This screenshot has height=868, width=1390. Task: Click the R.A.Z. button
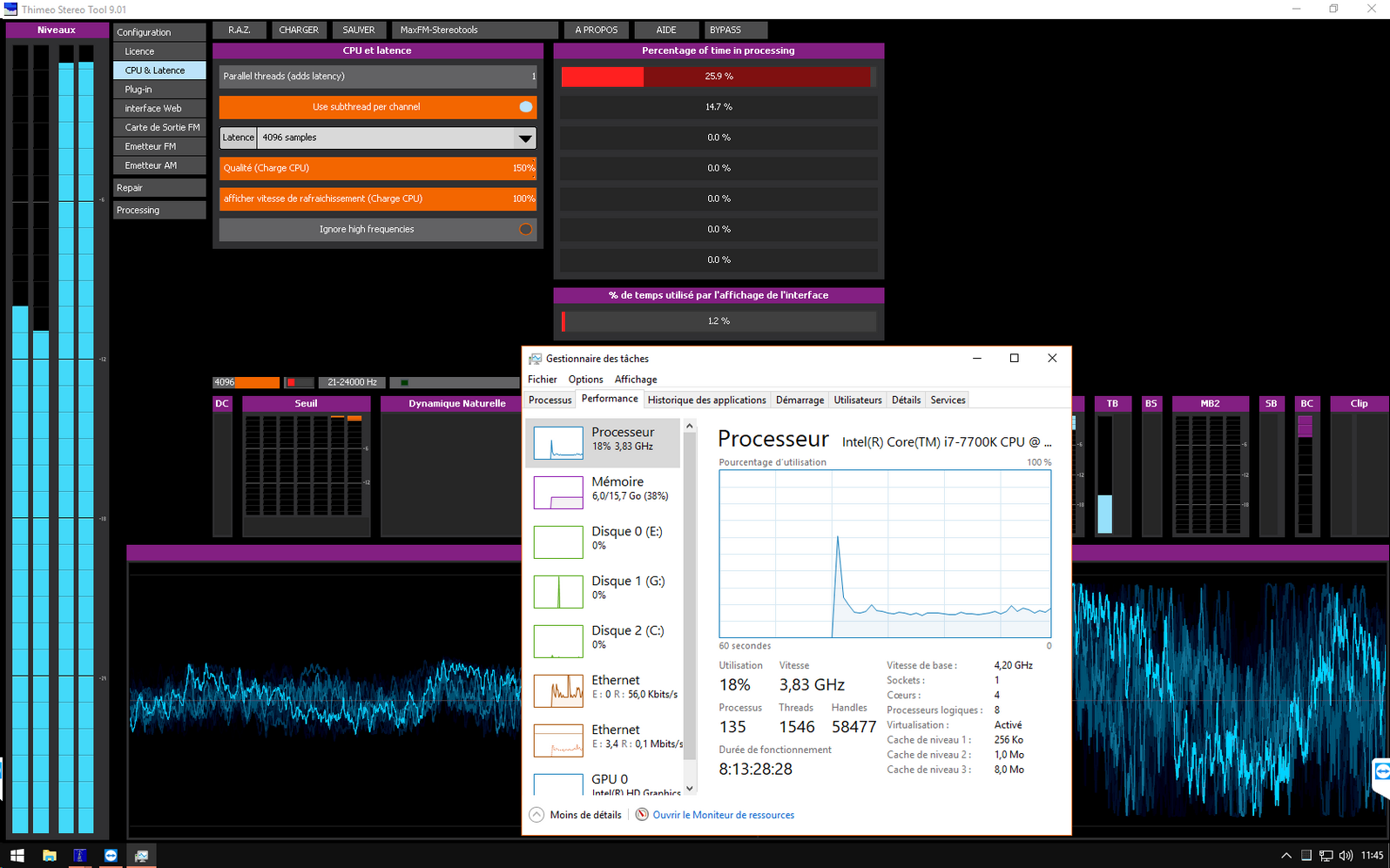[240, 30]
